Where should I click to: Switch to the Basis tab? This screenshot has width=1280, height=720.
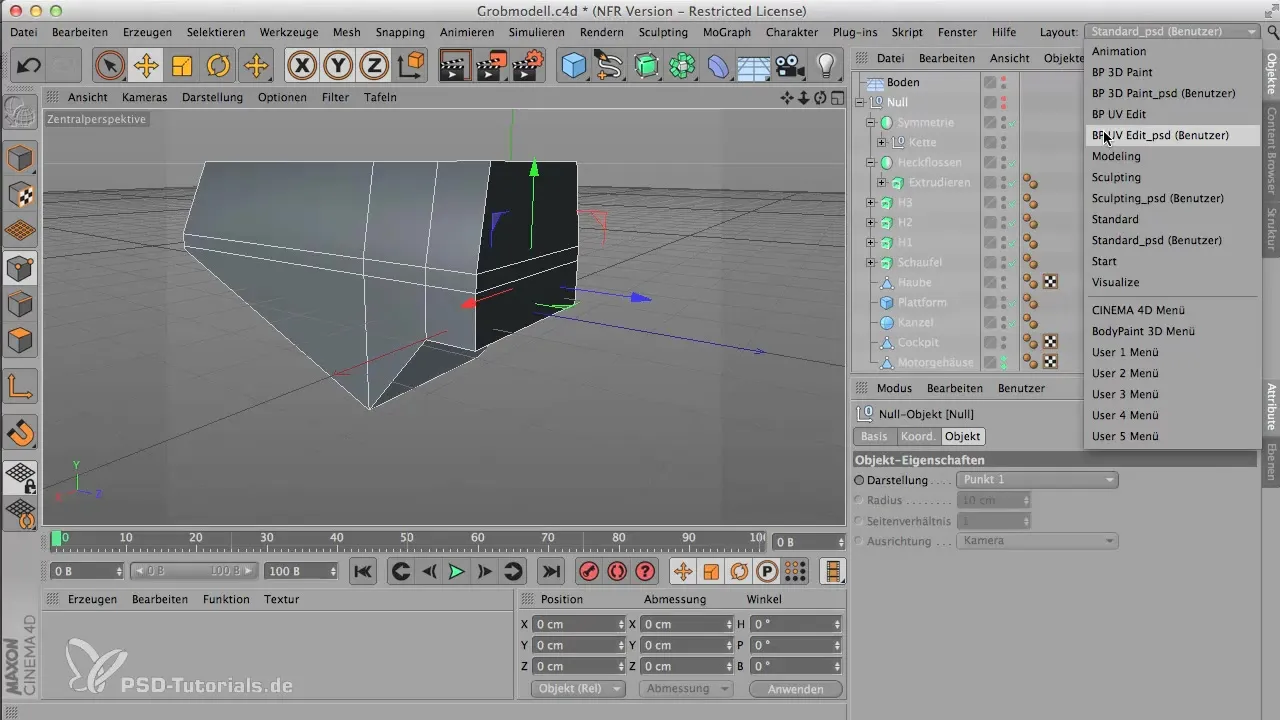tap(874, 436)
